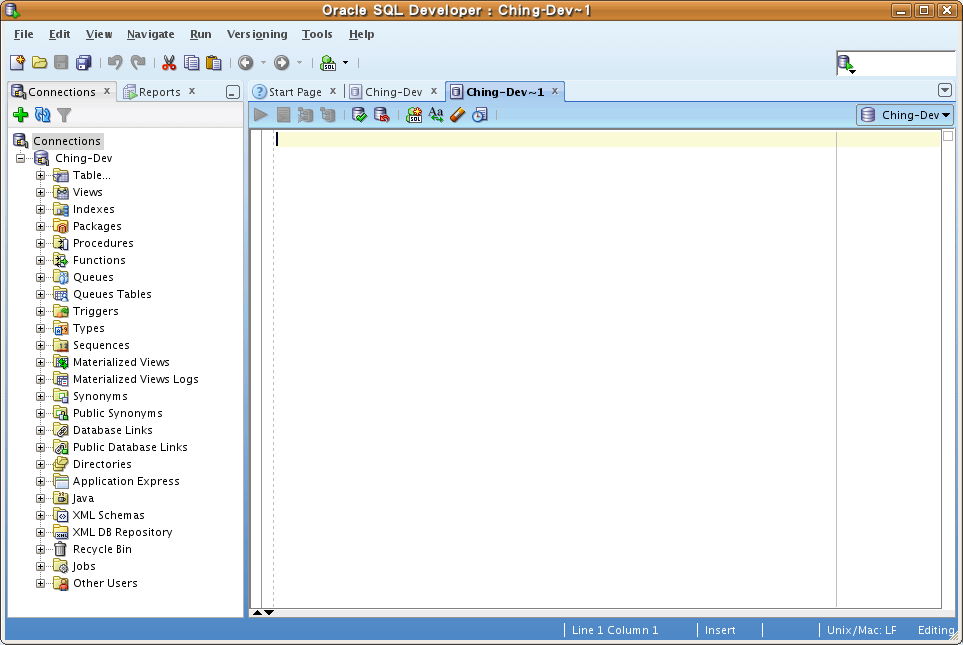
Task: Select the XML DB Repository item
Action: (122, 532)
